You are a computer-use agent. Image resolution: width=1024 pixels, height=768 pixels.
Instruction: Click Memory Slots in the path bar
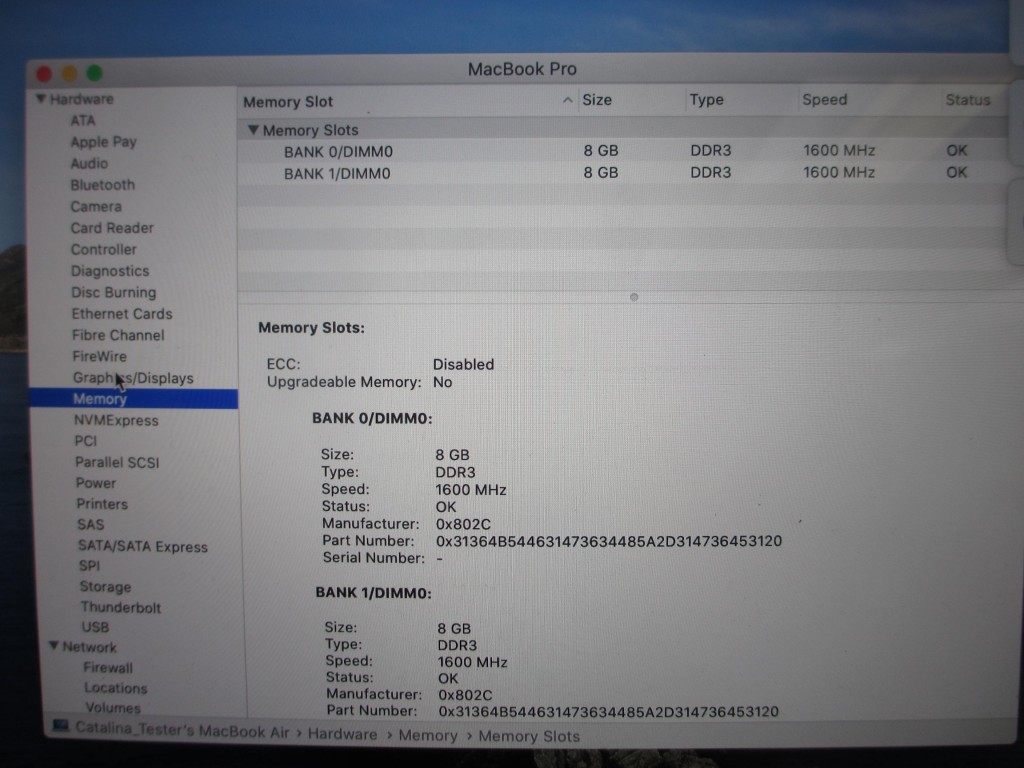(529, 736)
